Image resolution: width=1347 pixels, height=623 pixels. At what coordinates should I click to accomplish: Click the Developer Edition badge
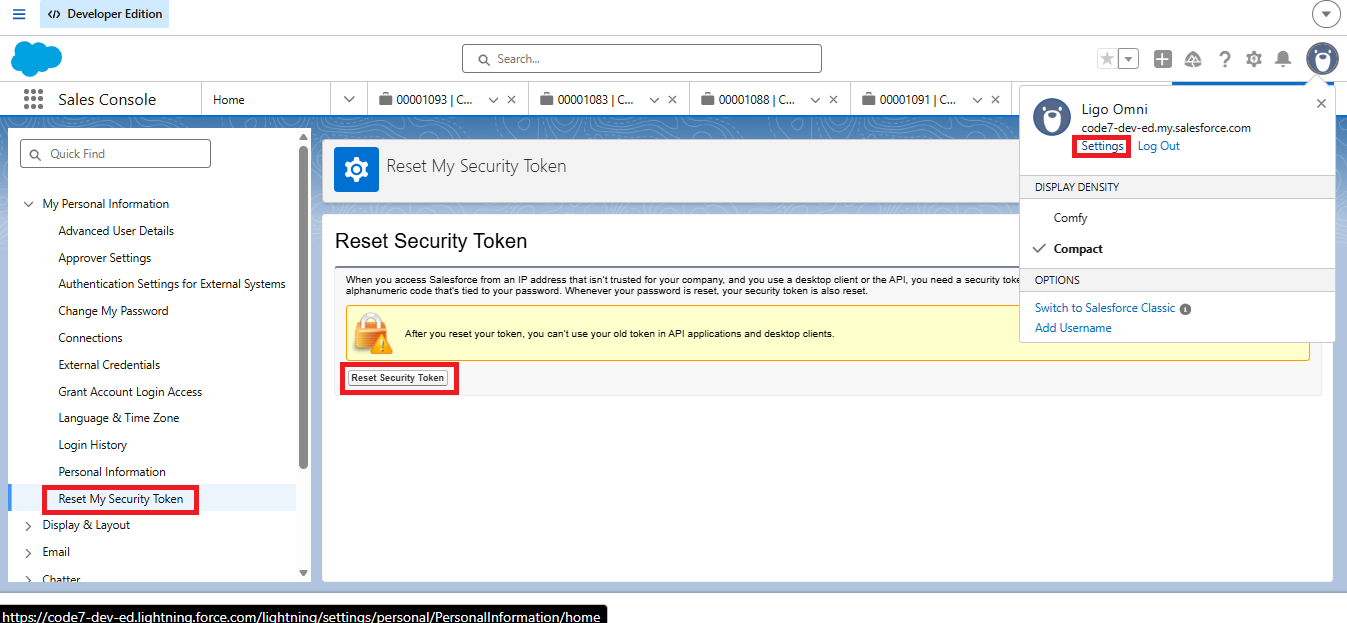[105, 14]
